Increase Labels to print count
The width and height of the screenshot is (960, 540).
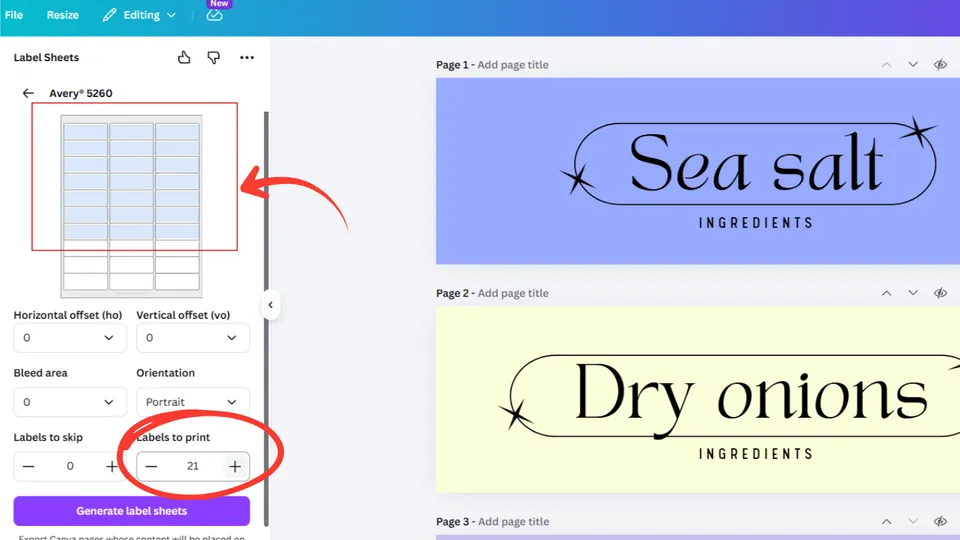pos(235,467)
